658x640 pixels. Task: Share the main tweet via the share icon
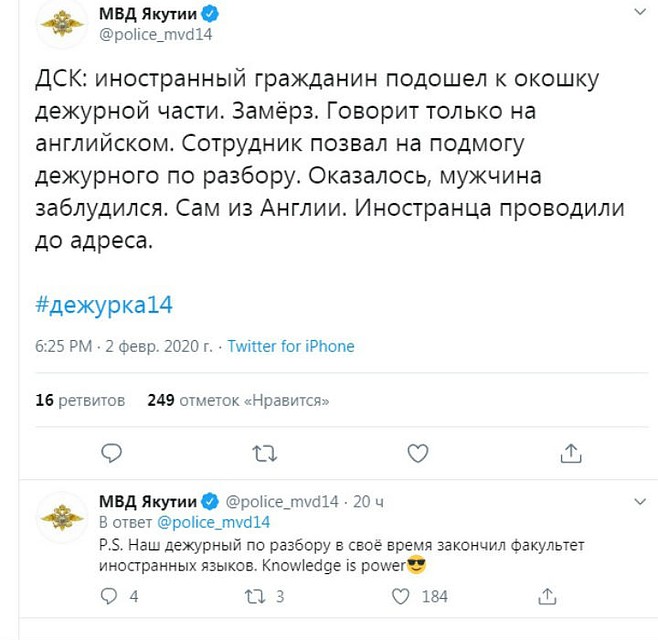coord(571,453)
